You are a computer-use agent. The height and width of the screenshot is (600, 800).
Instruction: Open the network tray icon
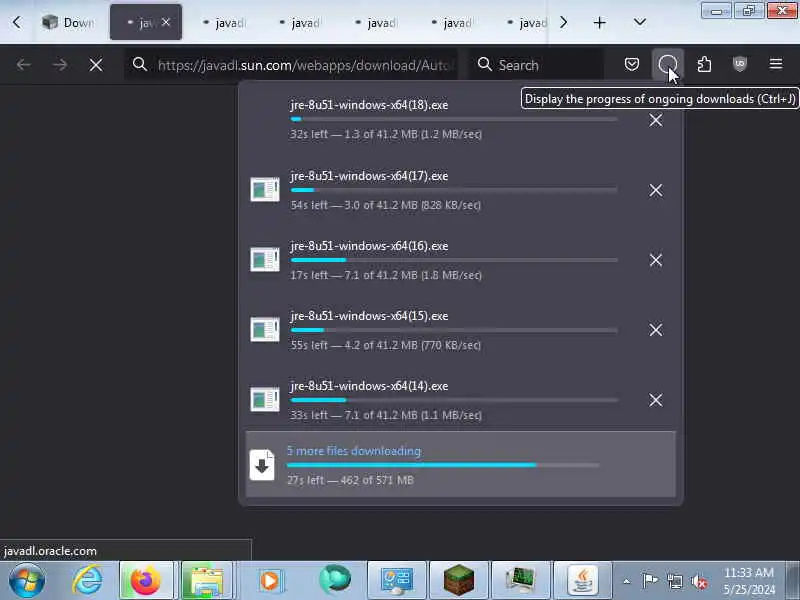point(674,581)
